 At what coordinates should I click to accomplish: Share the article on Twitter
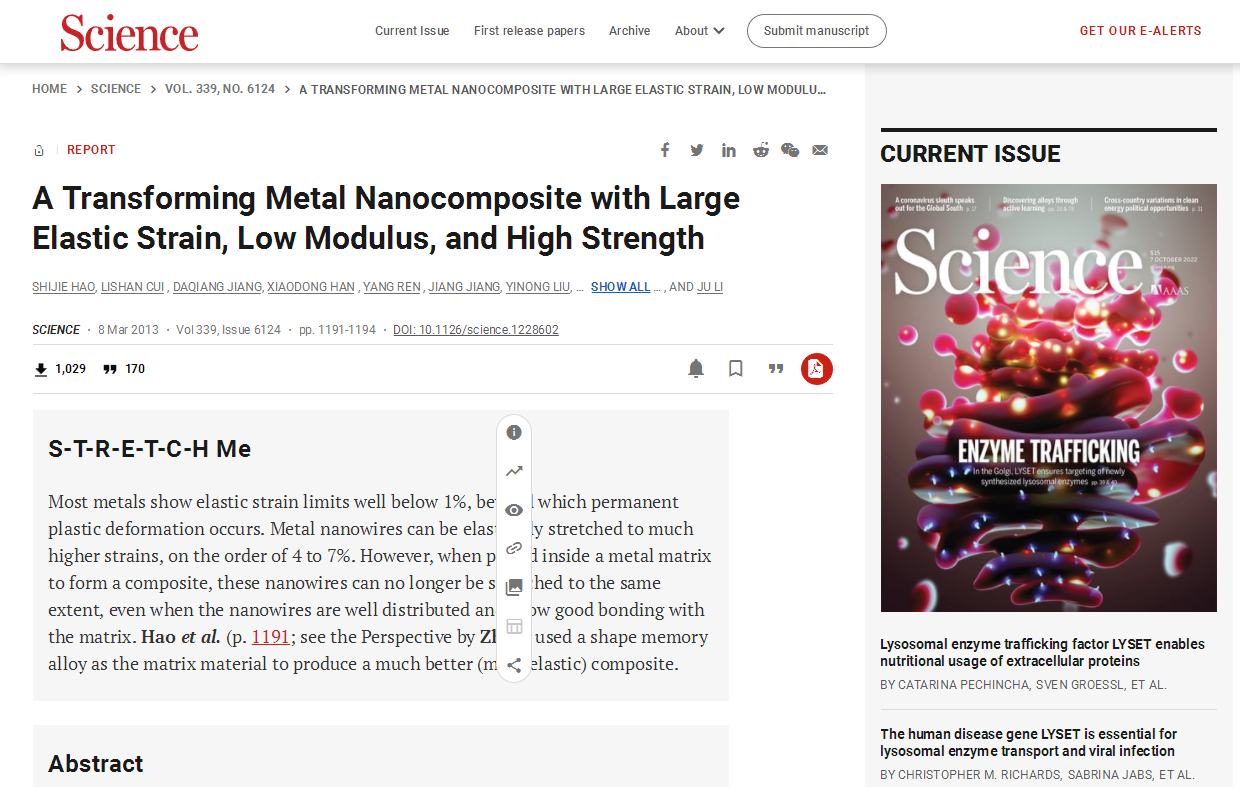[x=697, y=150]
